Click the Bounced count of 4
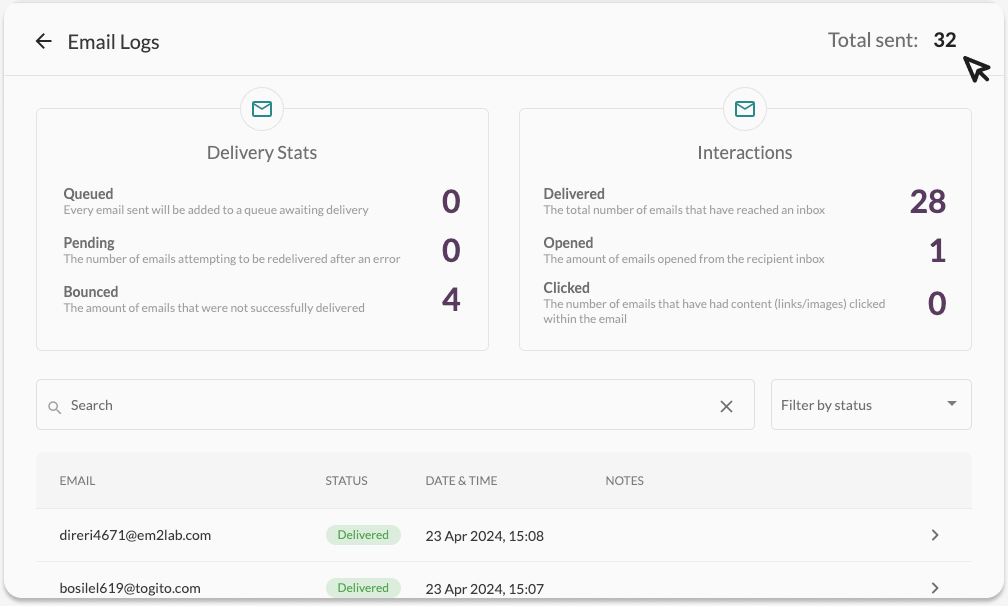 click(451, 299)
